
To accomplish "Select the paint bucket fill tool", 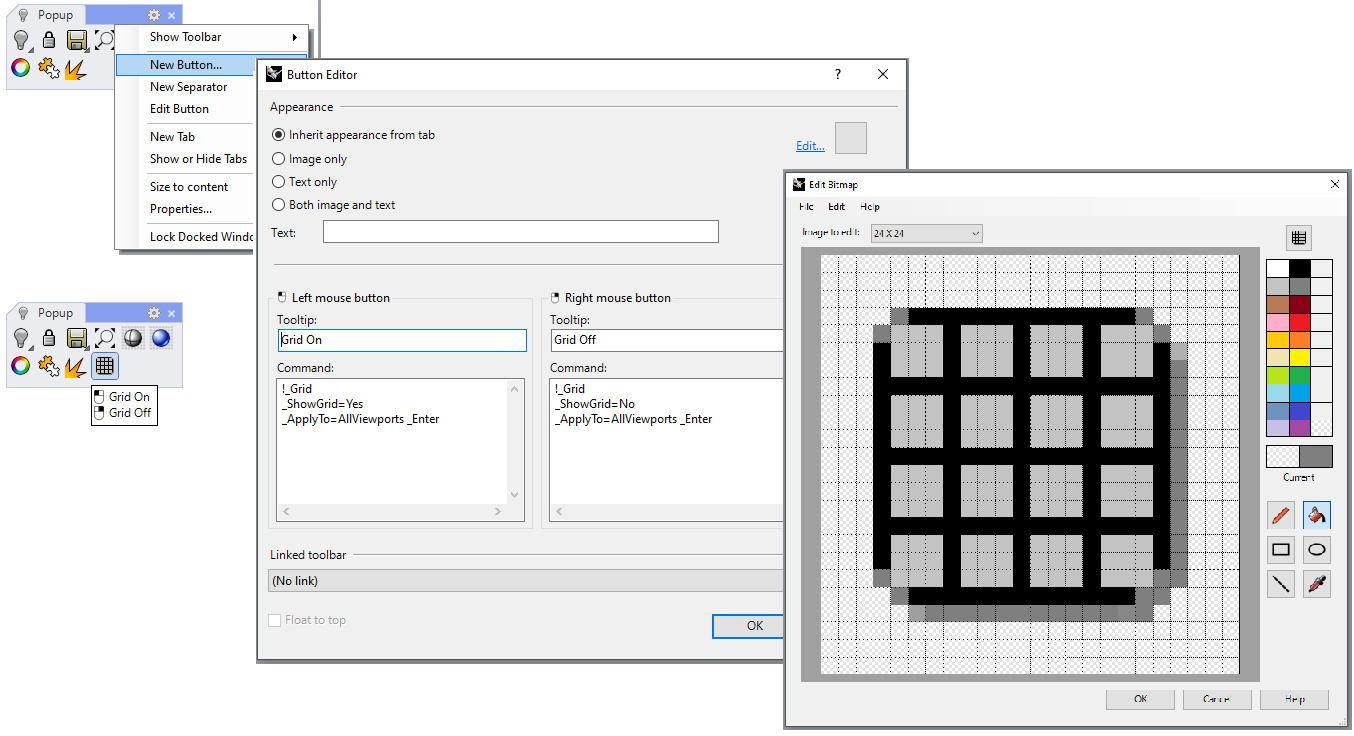I will coord(1317,515).
